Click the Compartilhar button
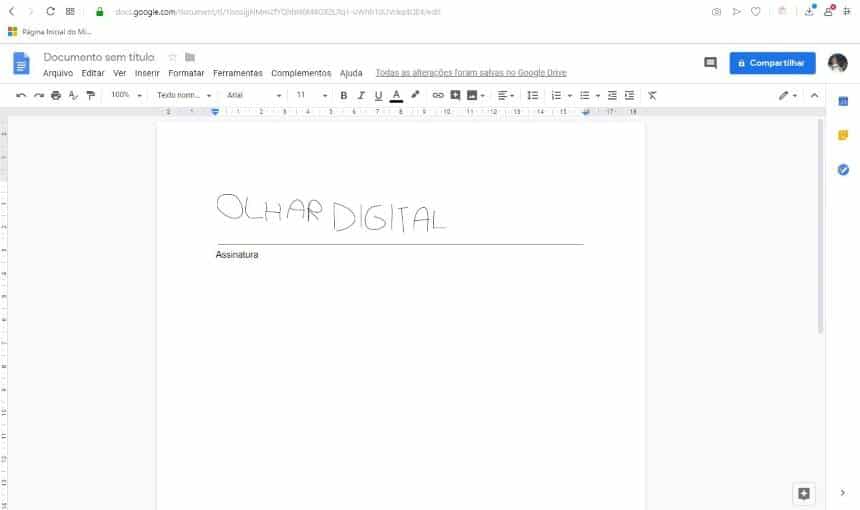 772,63
